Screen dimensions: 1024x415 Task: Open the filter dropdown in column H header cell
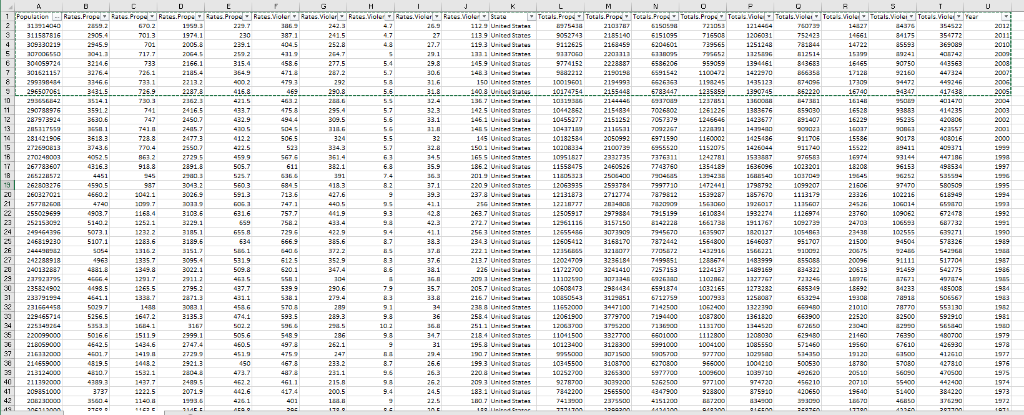[389, 15]
